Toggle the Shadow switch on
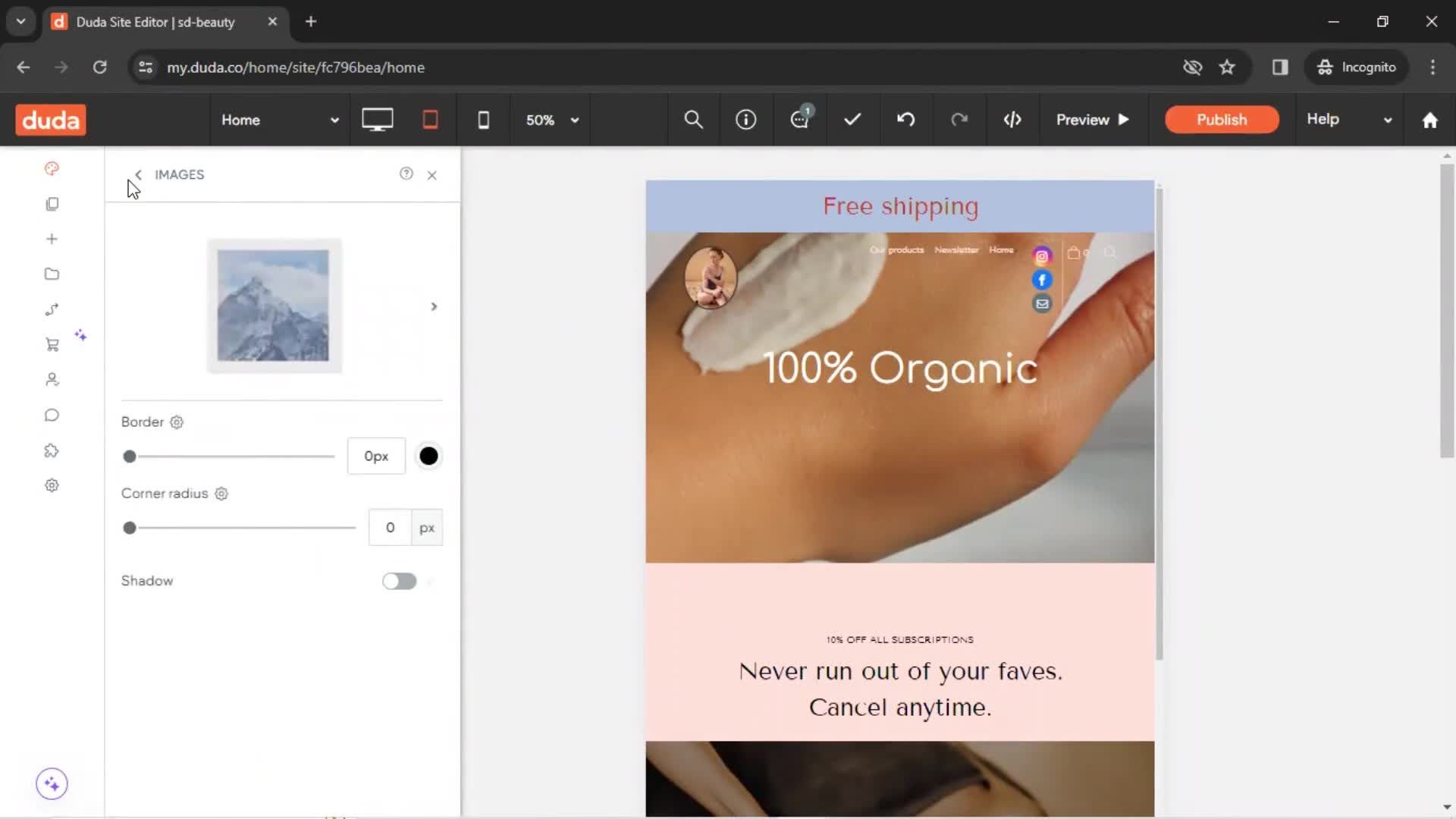The height and width of the screenshot is (819, 1456). tap(399, 581)
